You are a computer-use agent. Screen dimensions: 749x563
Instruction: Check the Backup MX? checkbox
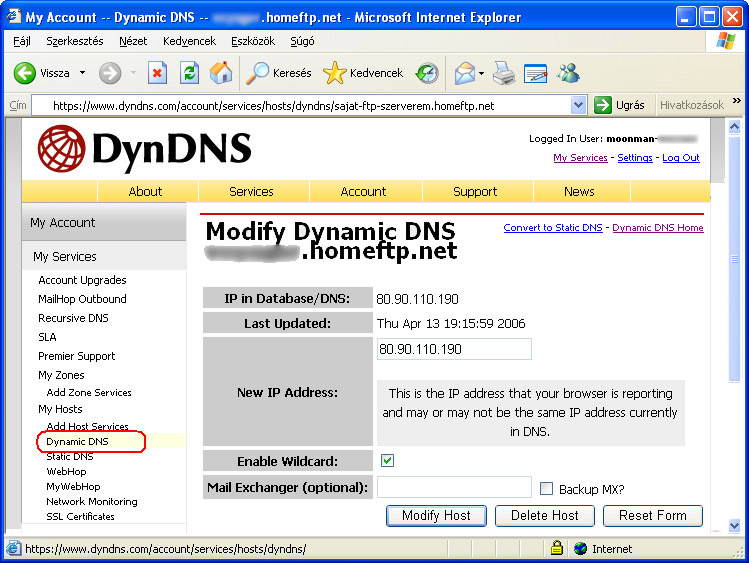click(546, 489)
